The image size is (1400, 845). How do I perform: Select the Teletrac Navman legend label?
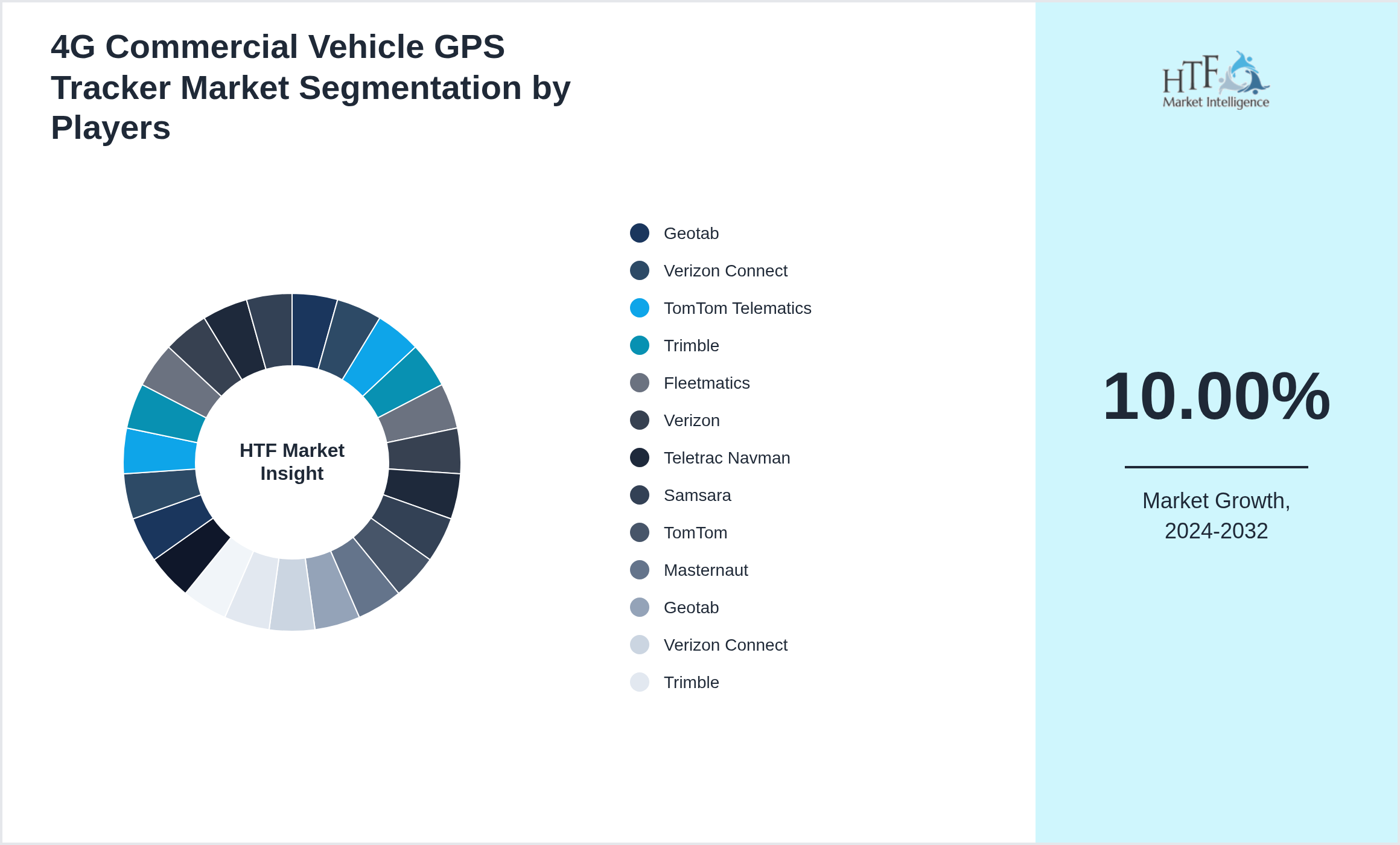pos(727,458)
